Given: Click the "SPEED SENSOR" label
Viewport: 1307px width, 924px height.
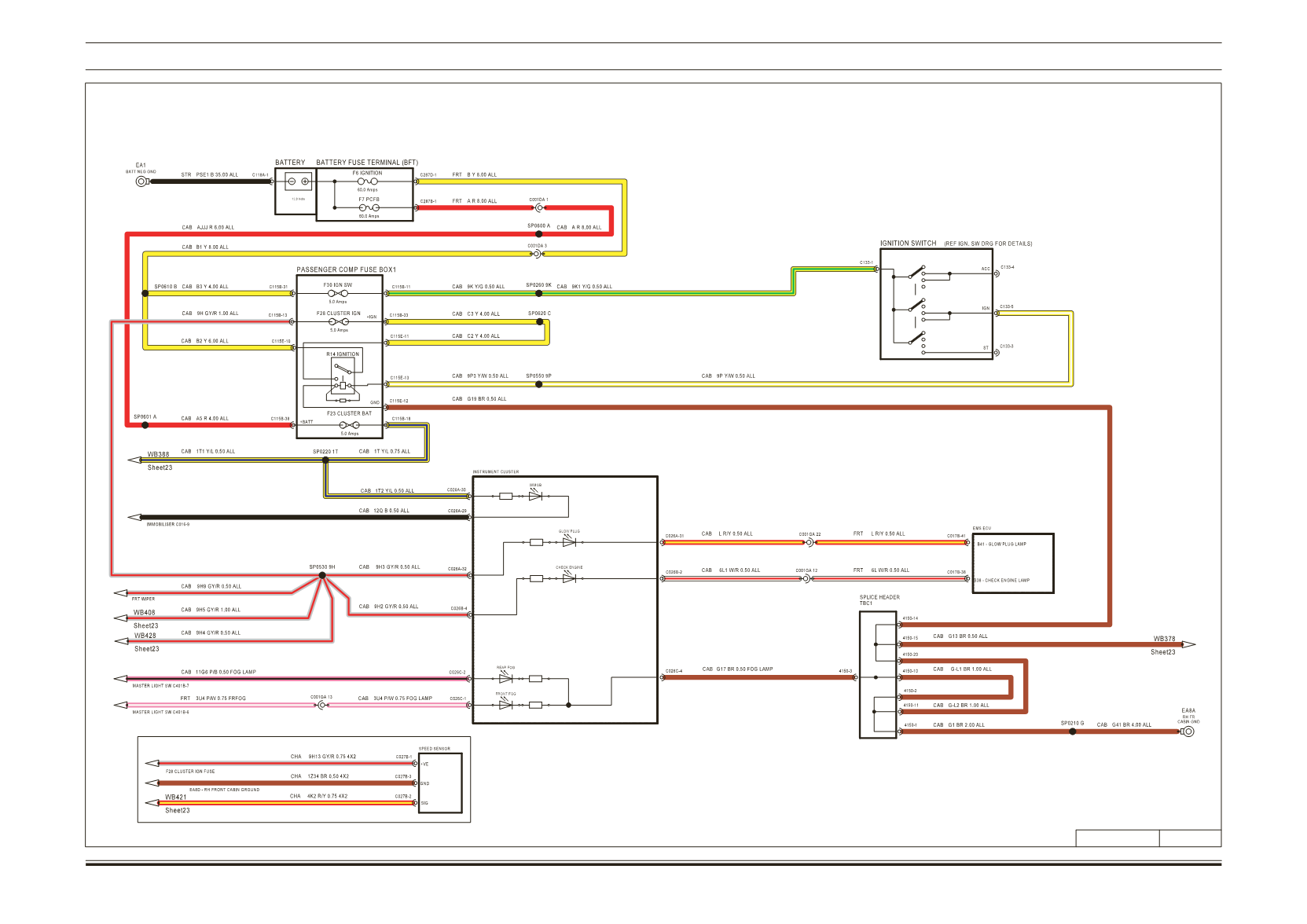Looking at the screenshot, I should click(435, 749).
